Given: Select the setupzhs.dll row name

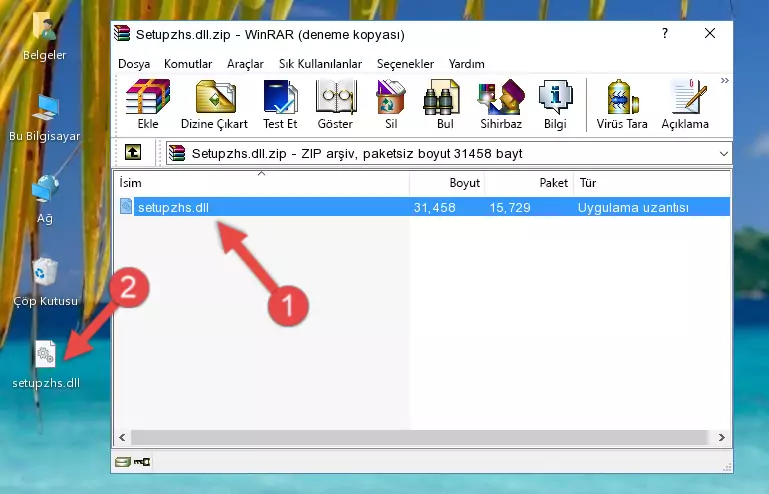Looking at the screenshot, I should (173, 208).
